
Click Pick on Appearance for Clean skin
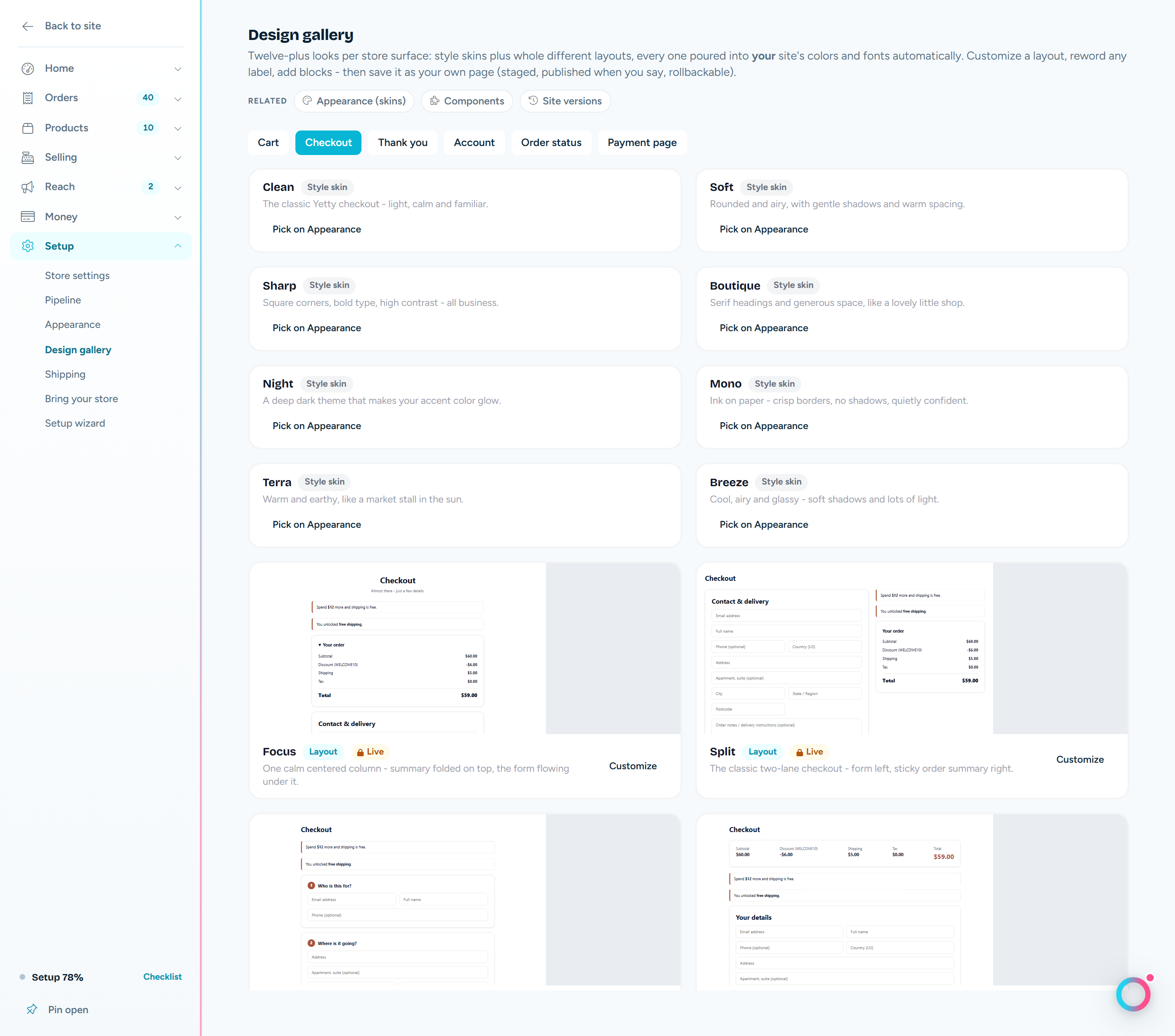click(x=317, y=229)
